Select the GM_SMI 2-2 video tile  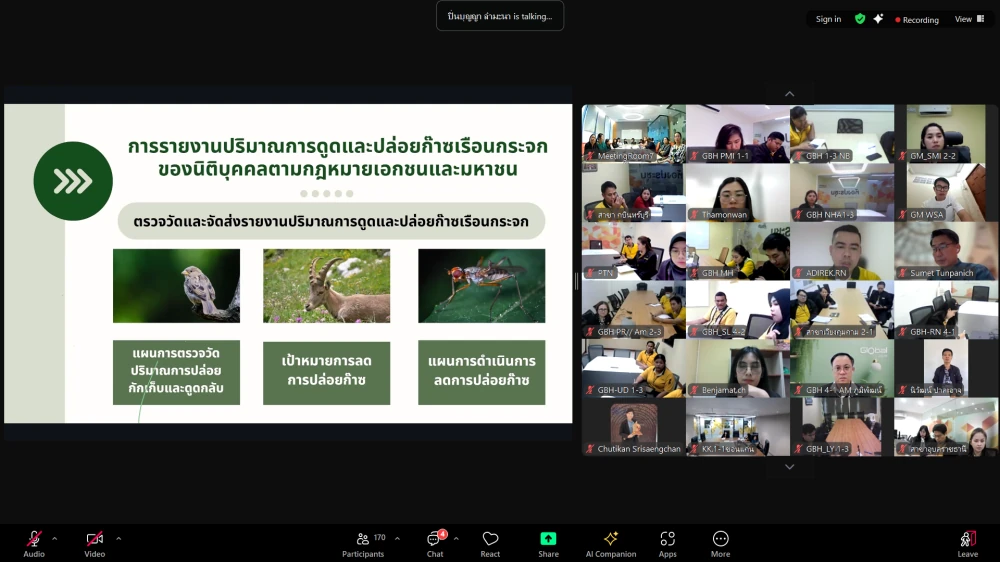click(x=946, y=133)
